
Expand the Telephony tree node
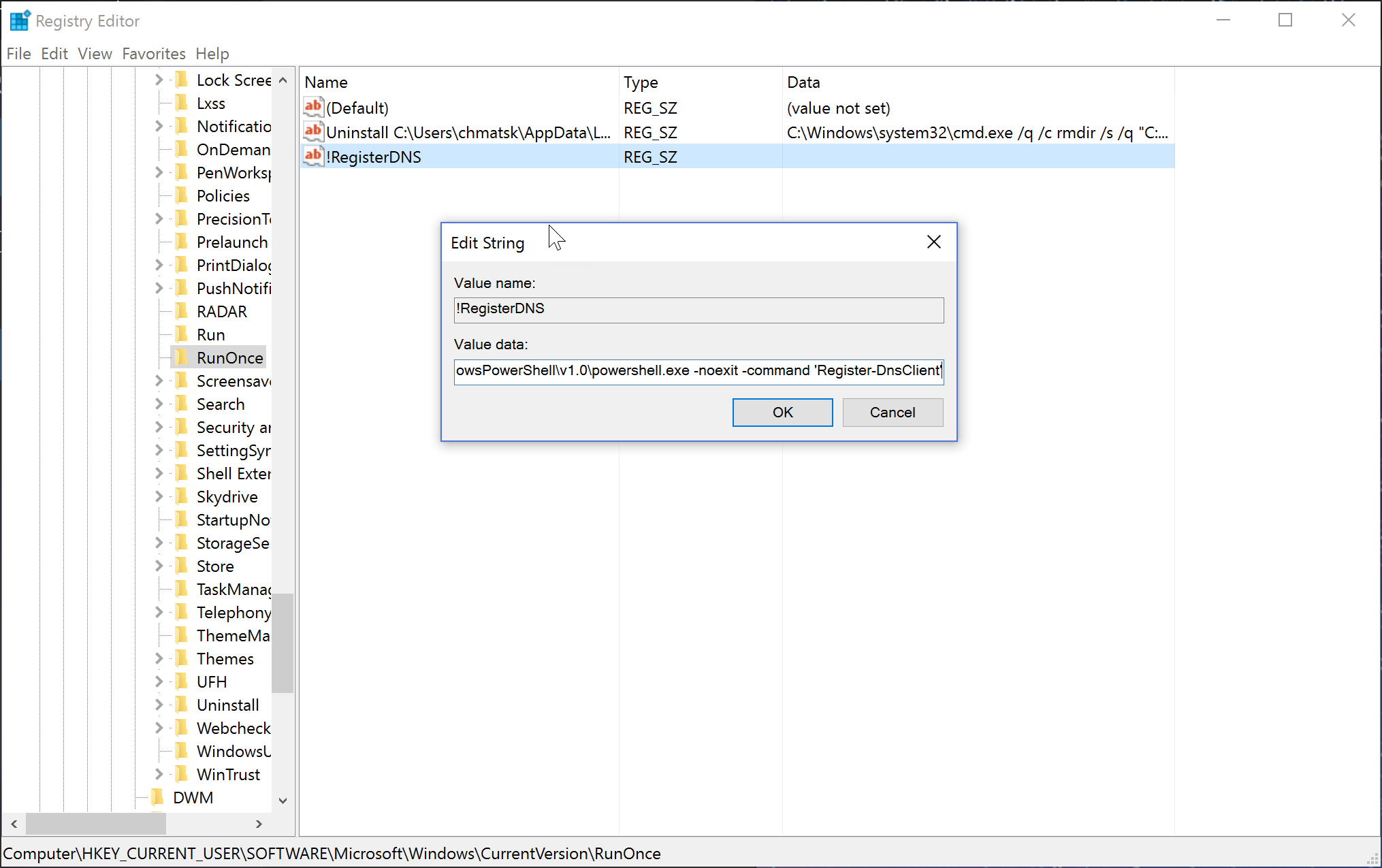(159, 612)
